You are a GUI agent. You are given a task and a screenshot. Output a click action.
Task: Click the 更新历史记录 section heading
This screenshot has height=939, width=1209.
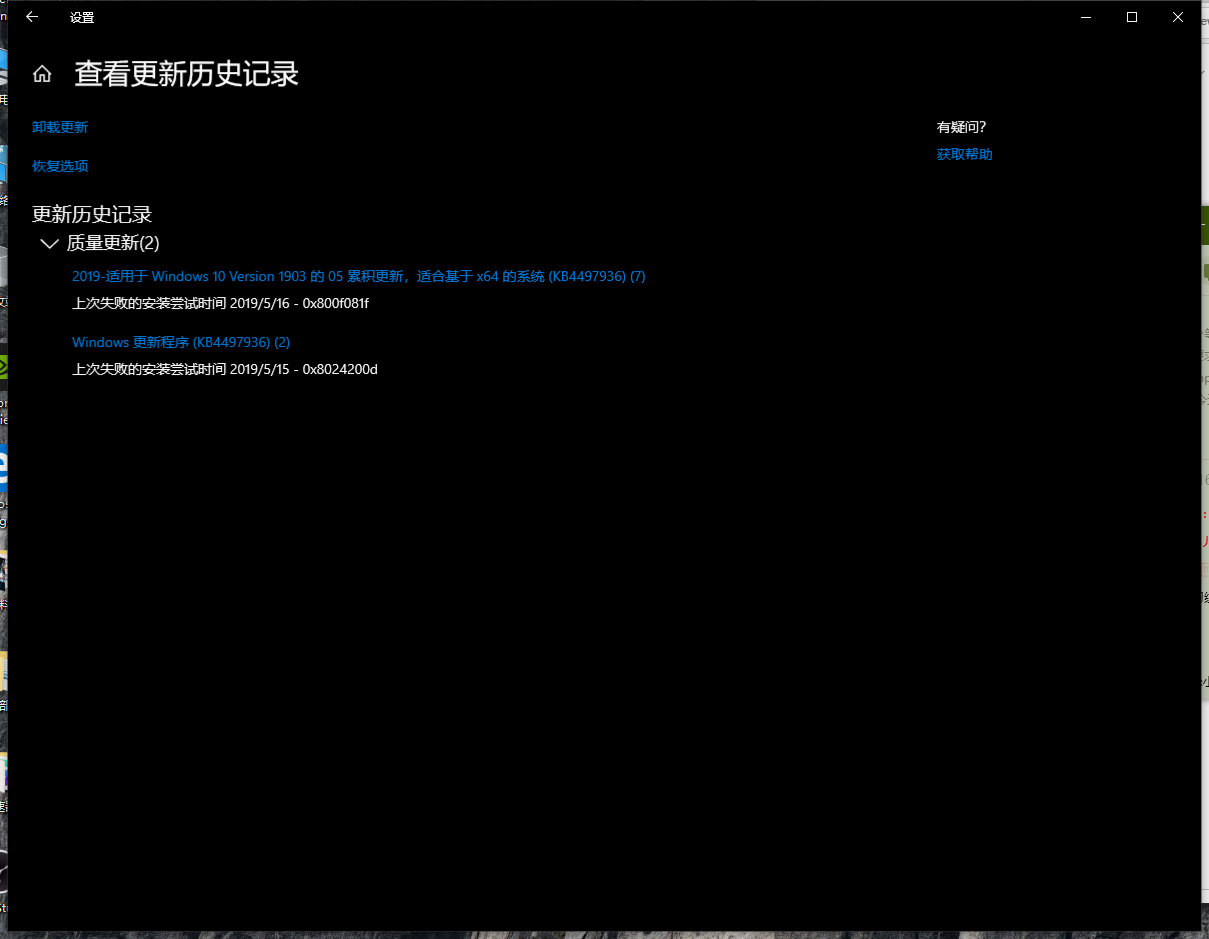click(x=92, y=214)
